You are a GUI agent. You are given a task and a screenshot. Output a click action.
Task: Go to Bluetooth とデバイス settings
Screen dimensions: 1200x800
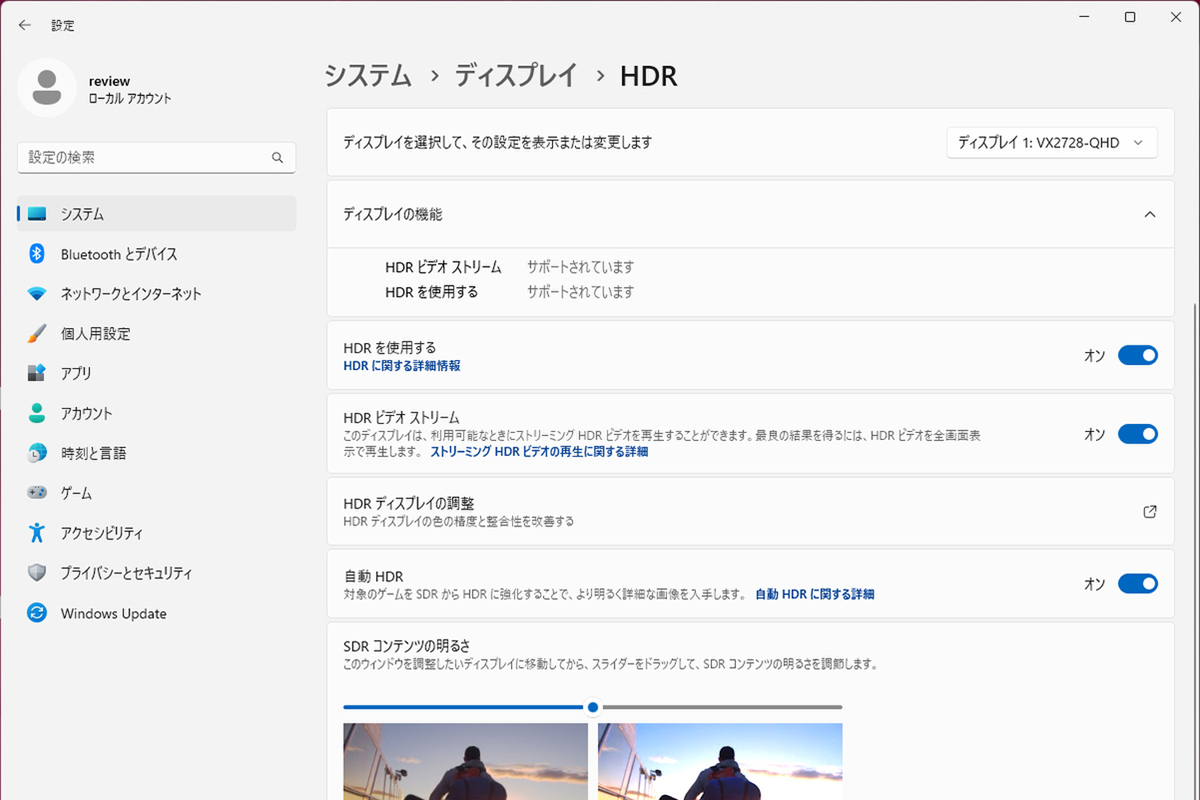[157, 254]
